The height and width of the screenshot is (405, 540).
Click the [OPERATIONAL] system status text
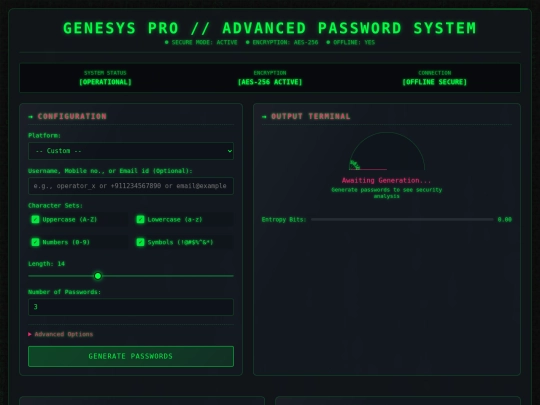point(105,82)
